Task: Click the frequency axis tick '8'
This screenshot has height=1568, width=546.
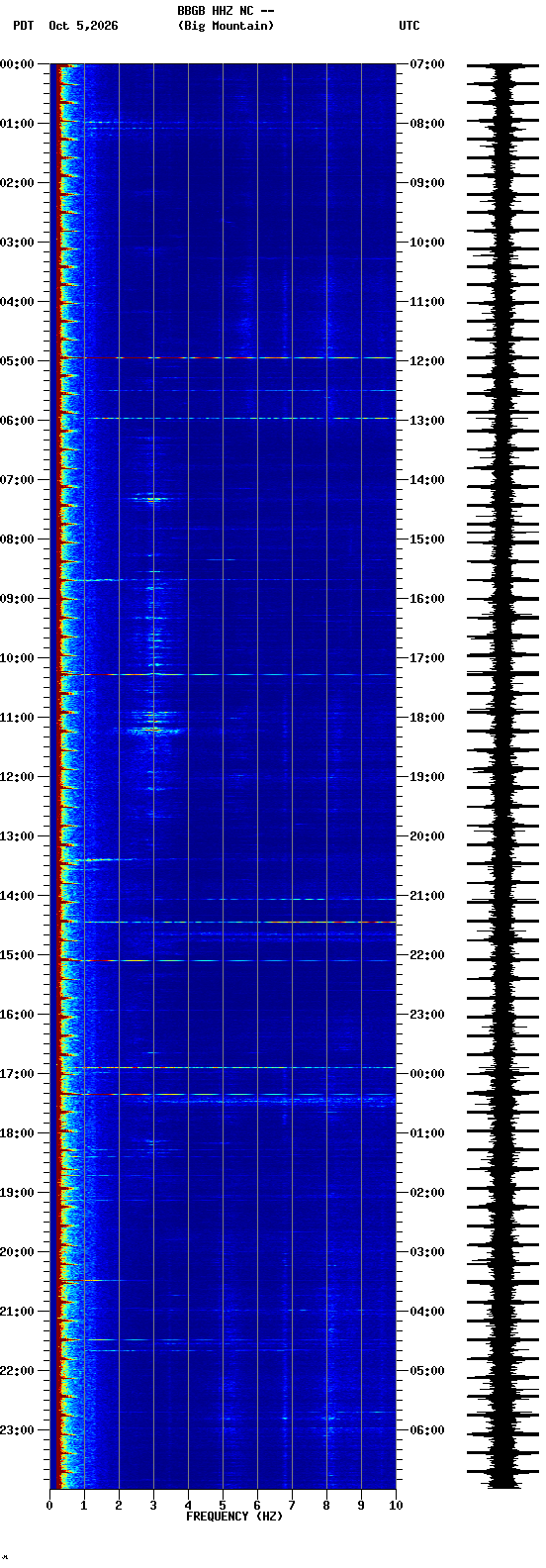Action: pyautogui.click(x=326, y=1506)
